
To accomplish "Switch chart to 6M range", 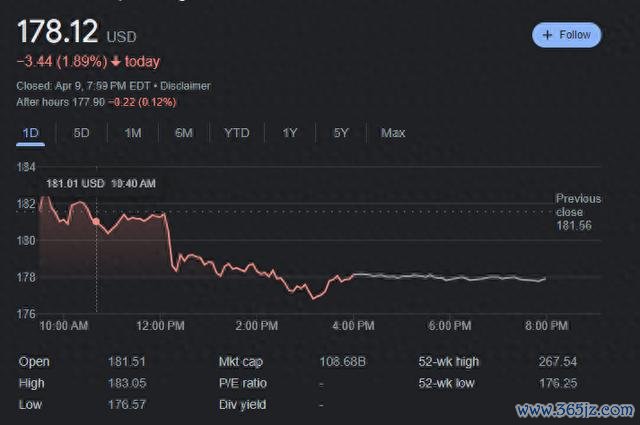I will click(184, 133).
